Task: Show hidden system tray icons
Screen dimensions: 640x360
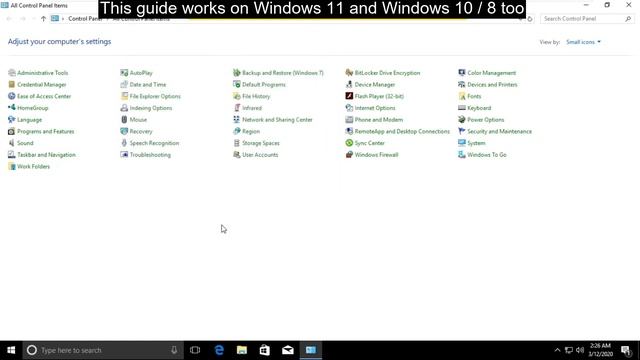Action: coord(557,350)
